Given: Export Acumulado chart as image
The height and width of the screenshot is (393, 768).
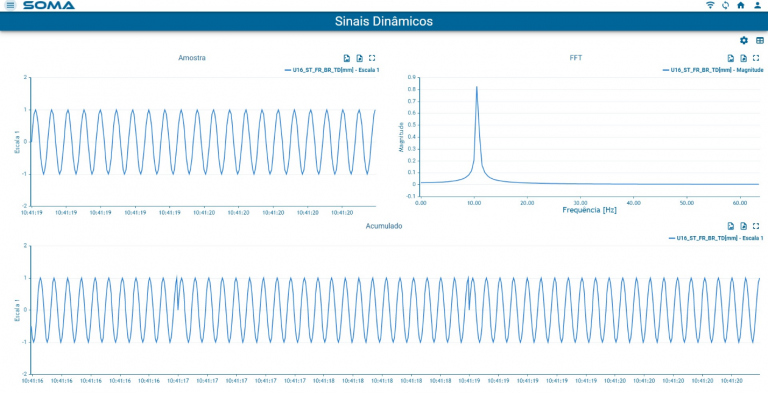Looking at the screenshot, I should (730, 226).
